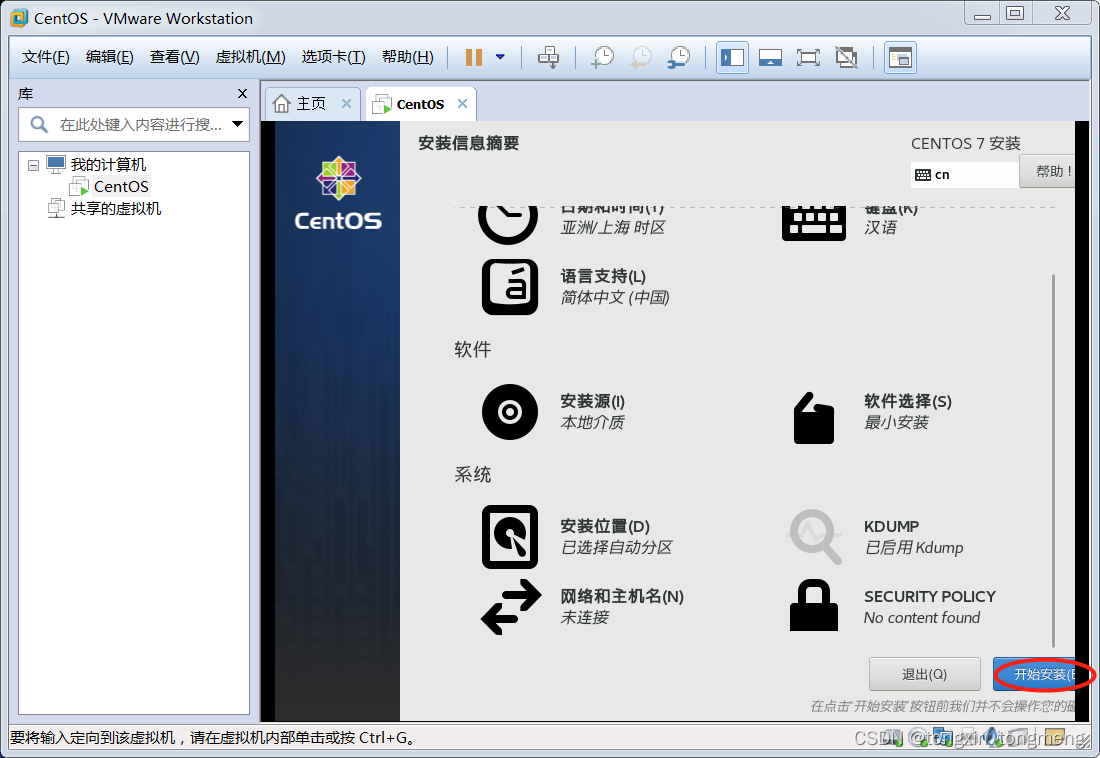
Task: Click the pause virtual machine icon
Action: pyautogui.click(x=474, y=58)
